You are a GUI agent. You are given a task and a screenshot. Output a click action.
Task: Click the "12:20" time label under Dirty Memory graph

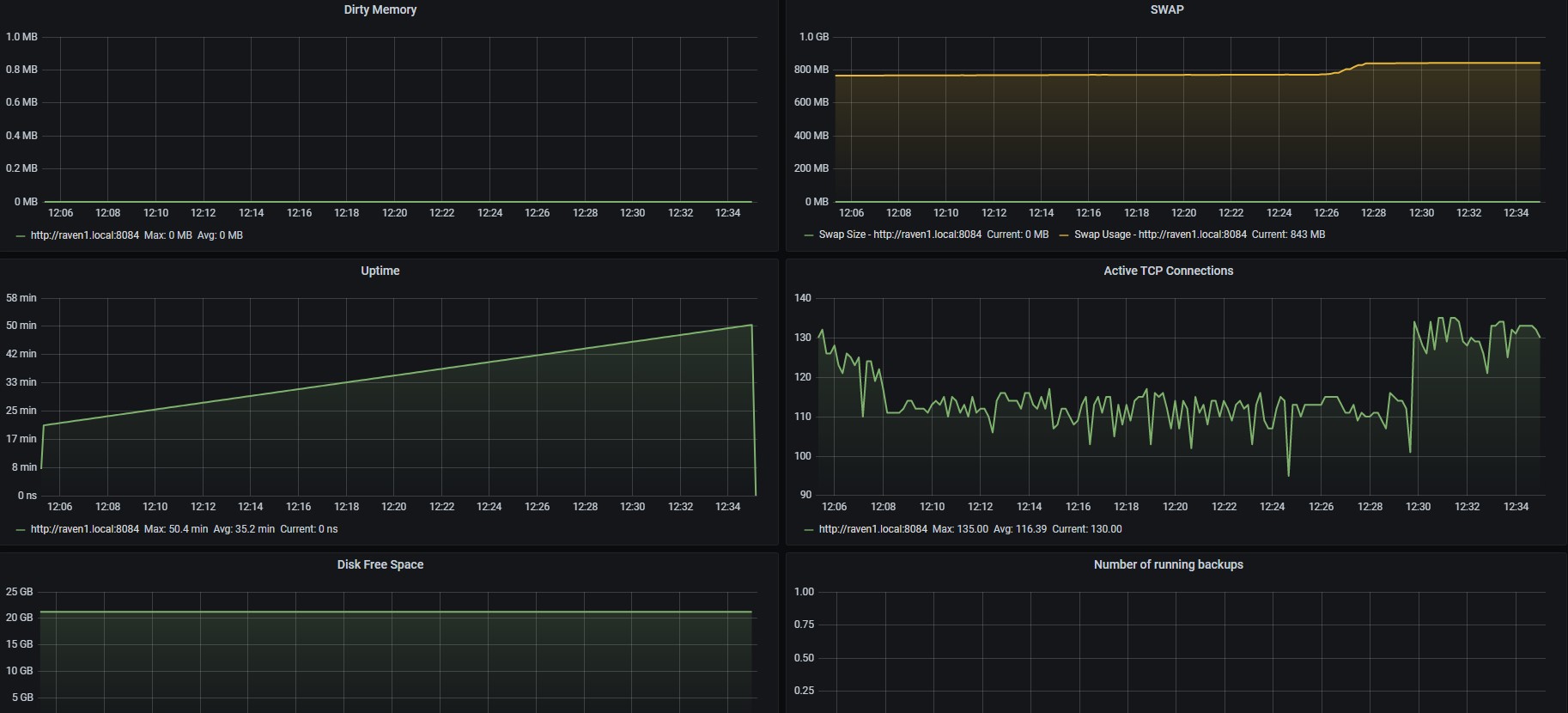[x=394, y=213]
